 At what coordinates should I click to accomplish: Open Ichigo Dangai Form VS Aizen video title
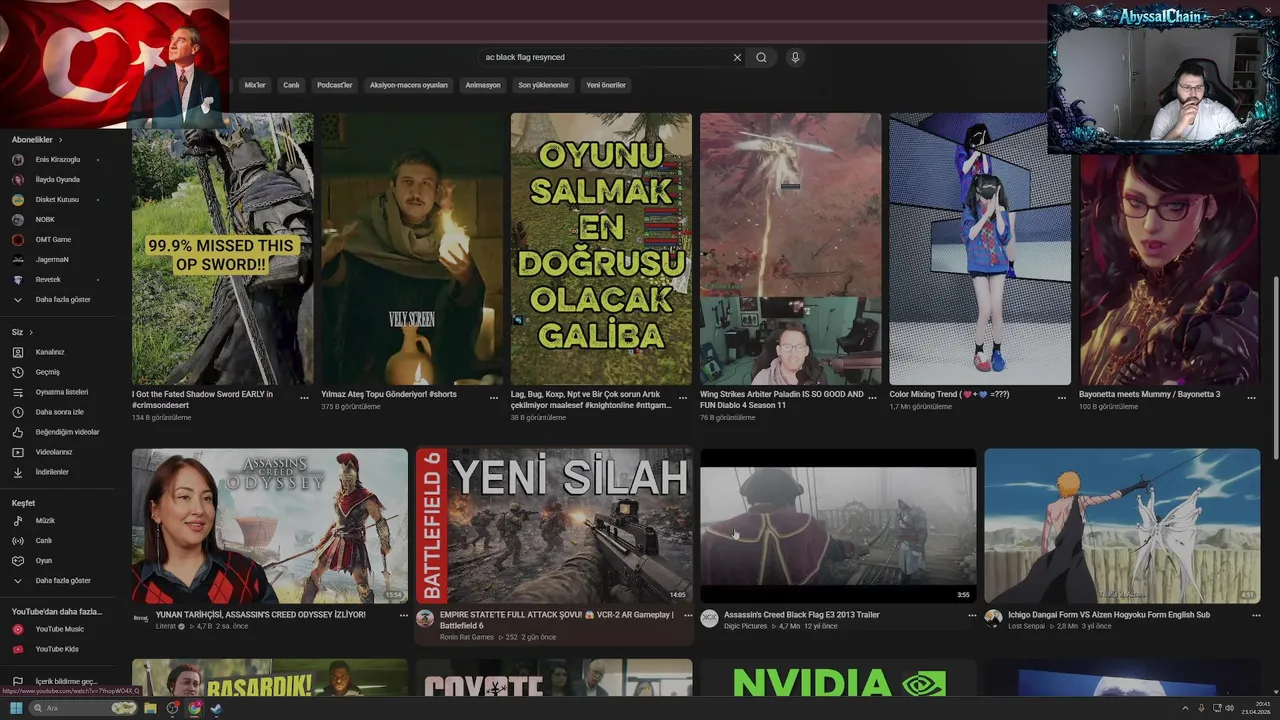click(1109, 615)
